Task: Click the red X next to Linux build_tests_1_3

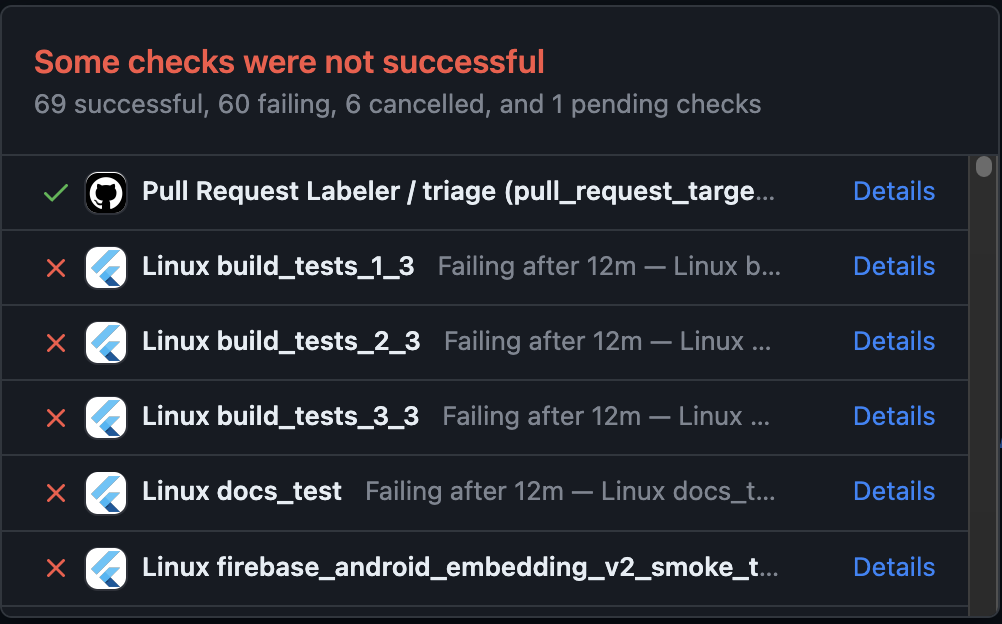Action: (55, 267)
